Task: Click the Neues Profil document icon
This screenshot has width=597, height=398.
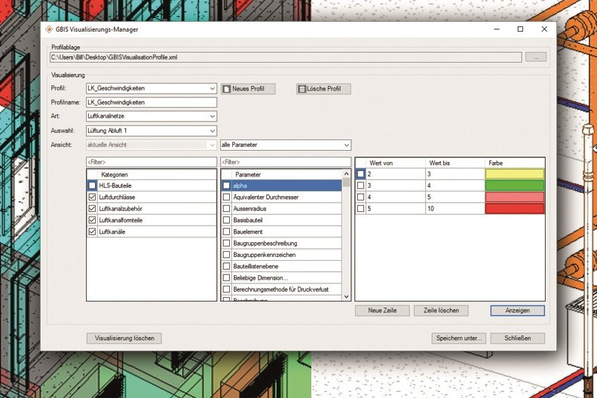Action: point(227,89)
